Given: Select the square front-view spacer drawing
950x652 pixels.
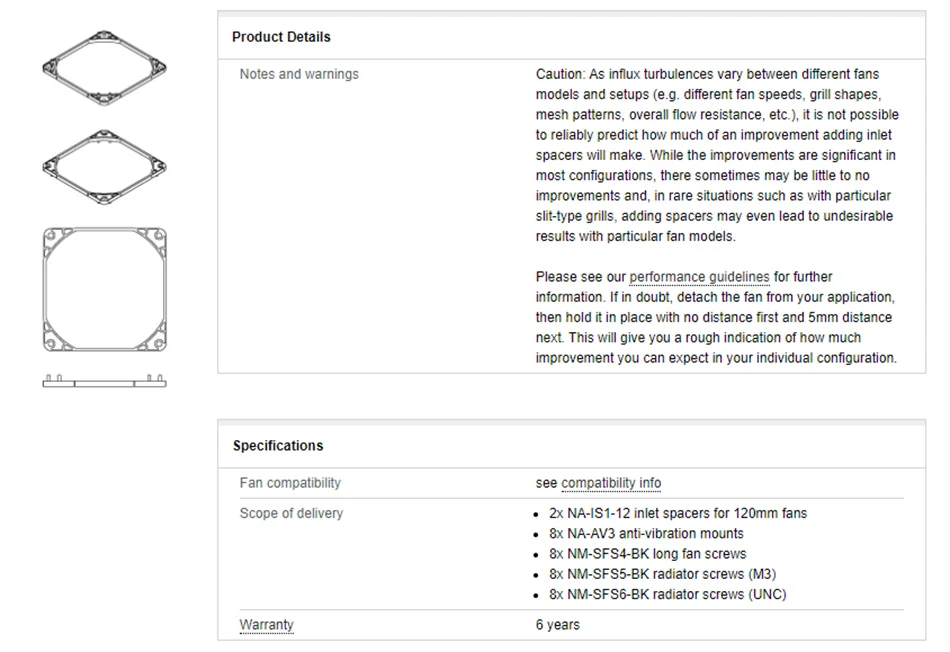Looking at the screenshot, I should [x=104, y=289].
